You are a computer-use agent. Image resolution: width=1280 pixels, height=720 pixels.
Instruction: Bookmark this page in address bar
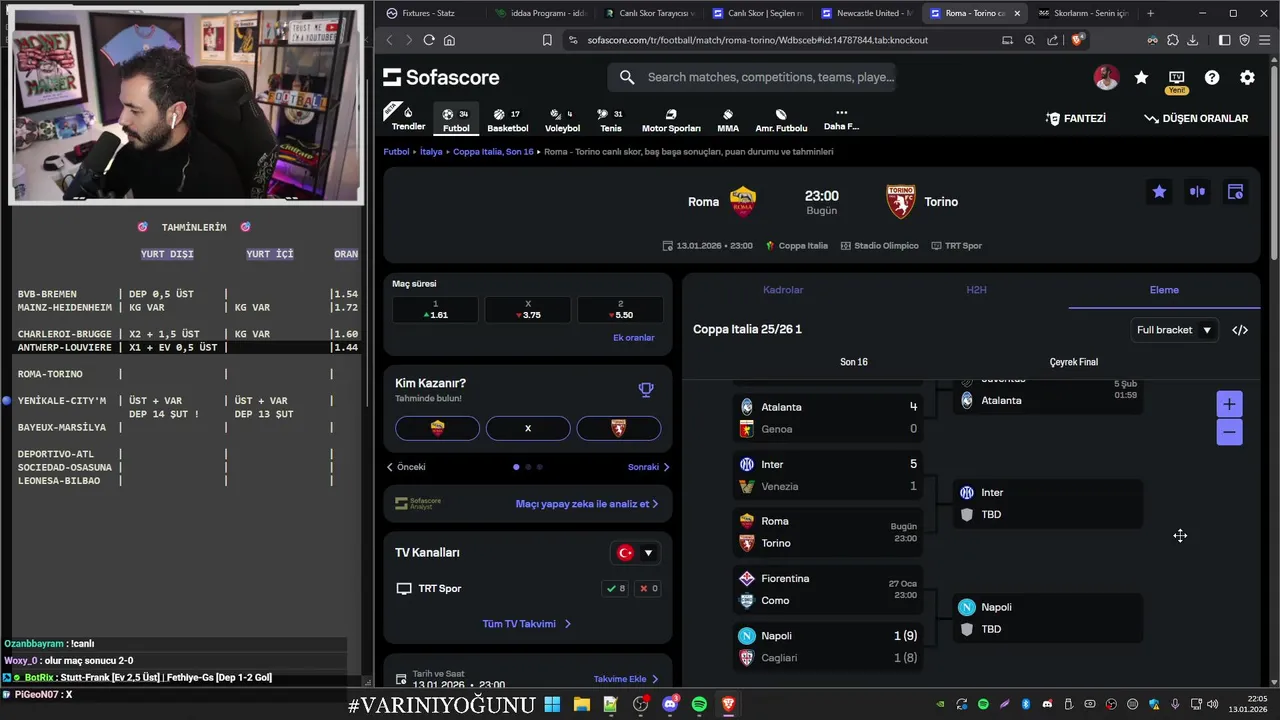(547, 40)
